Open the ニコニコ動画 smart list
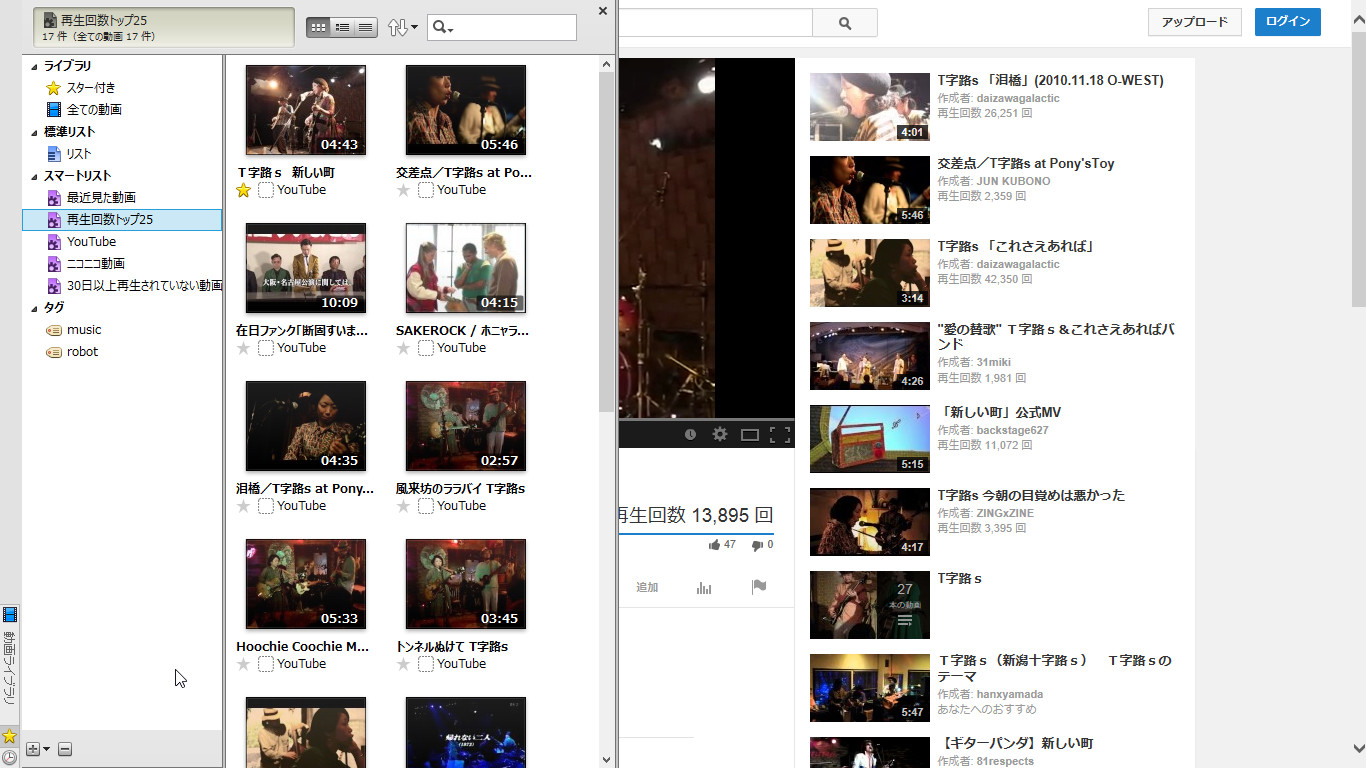 (86, 264)
